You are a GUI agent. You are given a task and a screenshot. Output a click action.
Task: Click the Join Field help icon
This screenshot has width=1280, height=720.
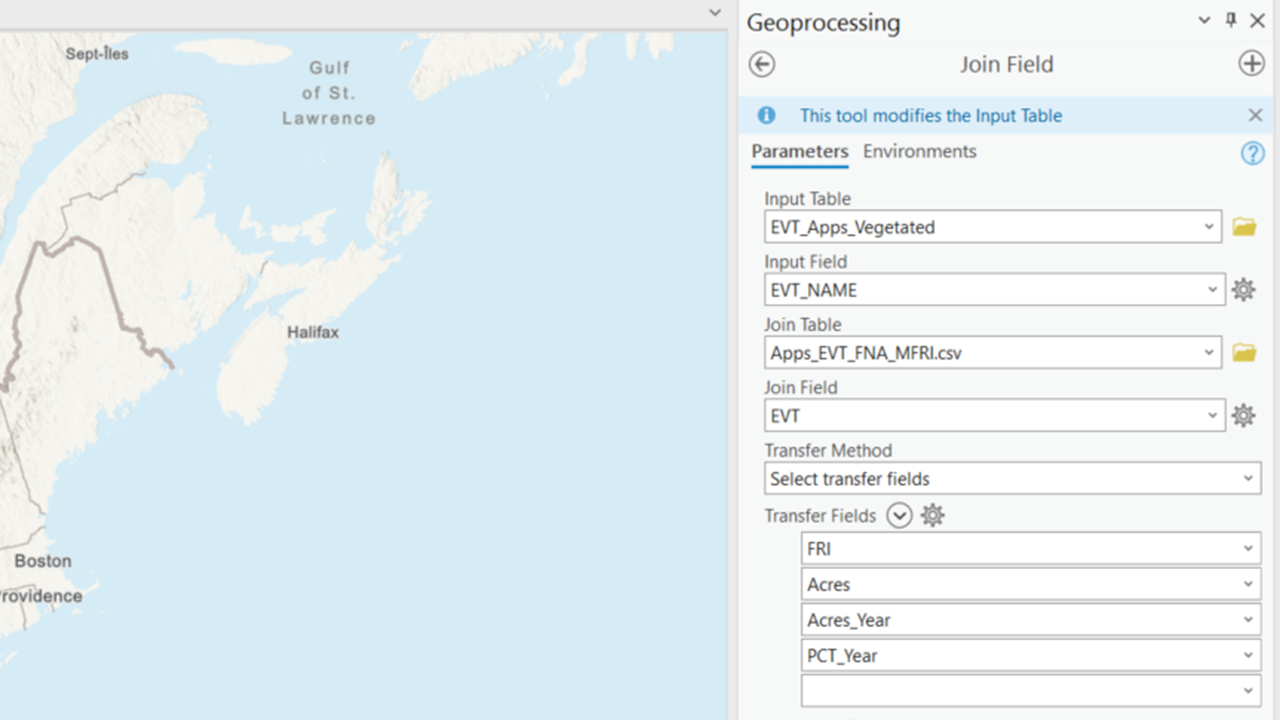click(1252, 152)
